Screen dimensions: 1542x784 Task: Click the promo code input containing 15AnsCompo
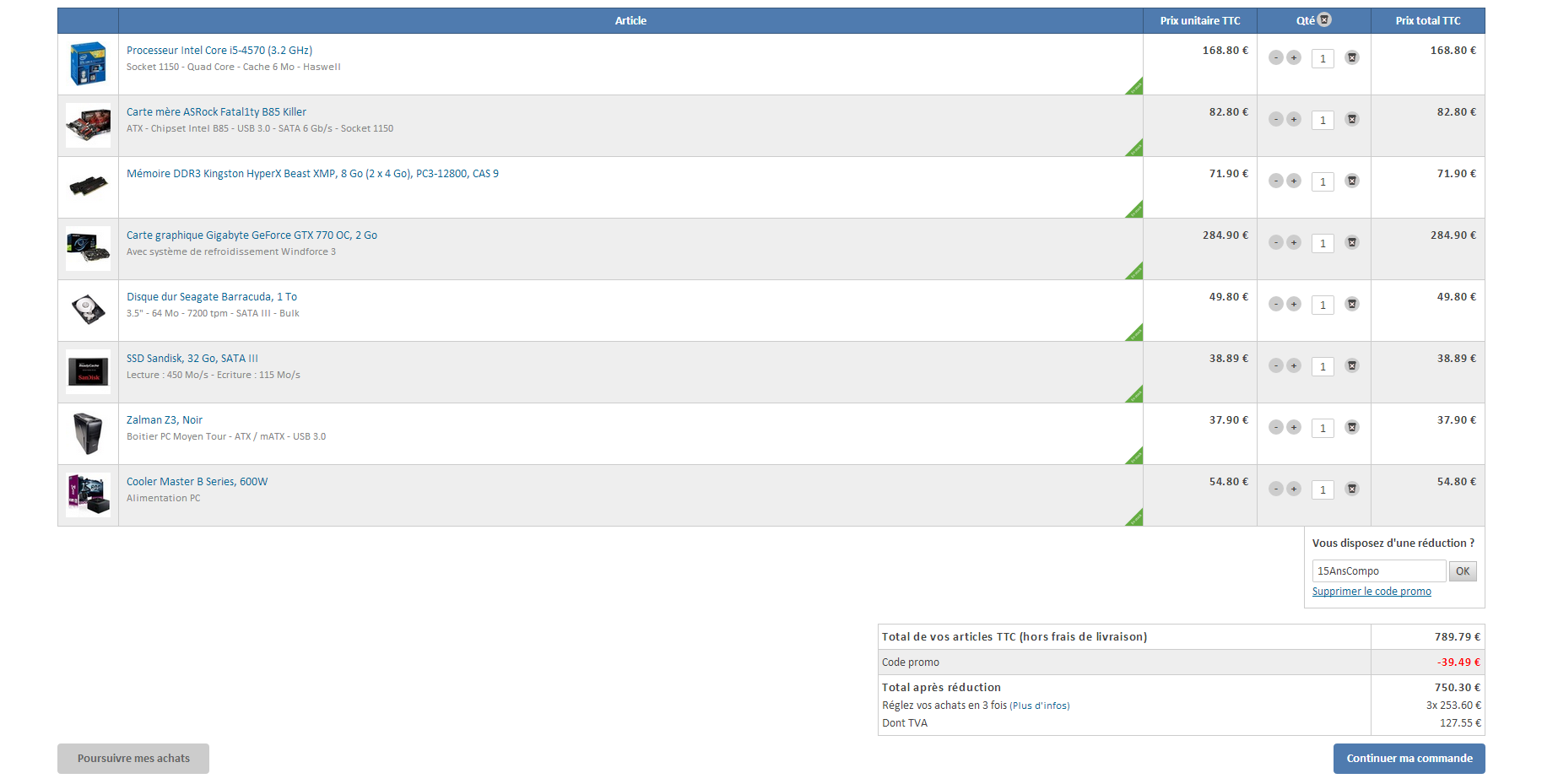[1379, 571]
